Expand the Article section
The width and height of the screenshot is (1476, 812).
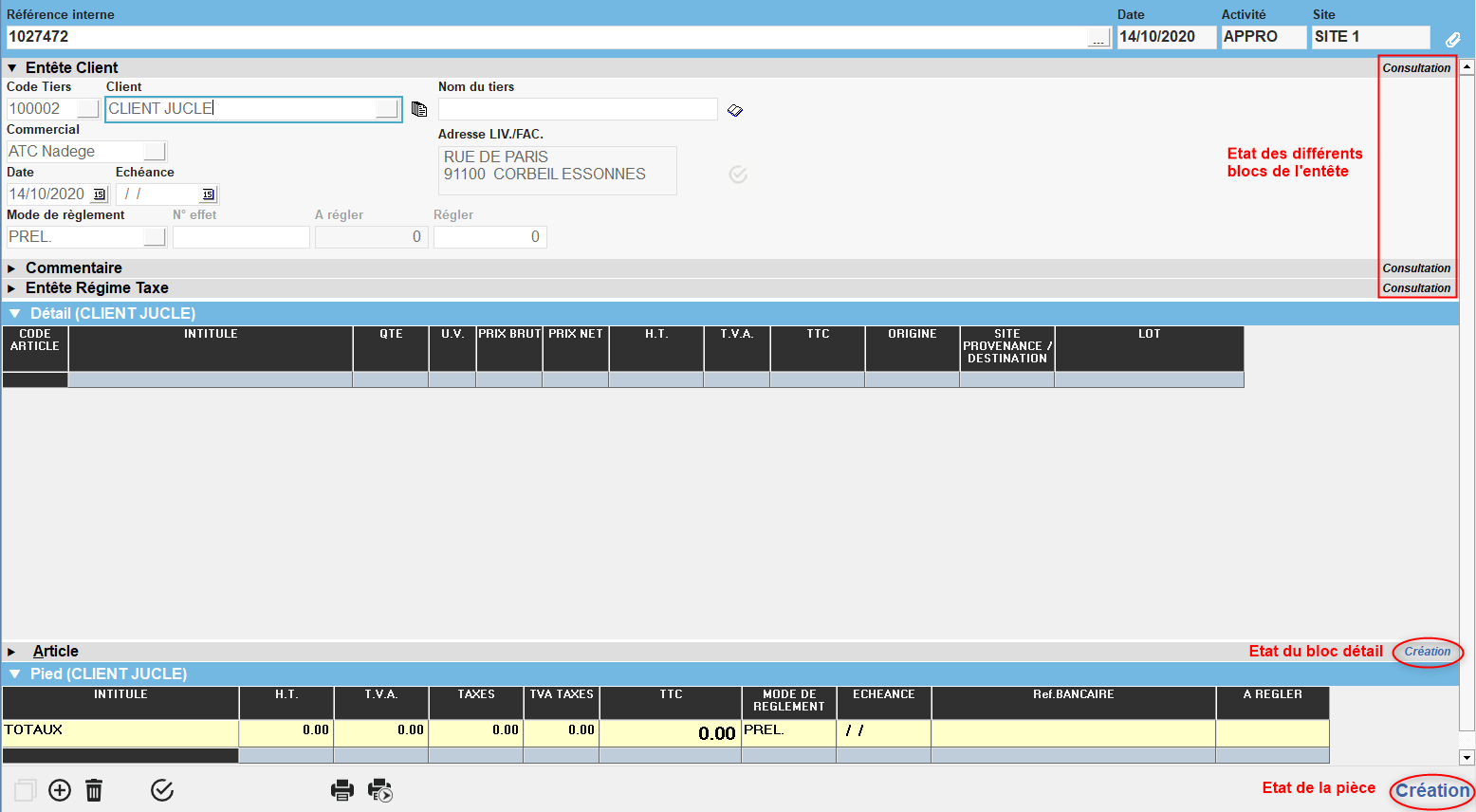point(12,652)
